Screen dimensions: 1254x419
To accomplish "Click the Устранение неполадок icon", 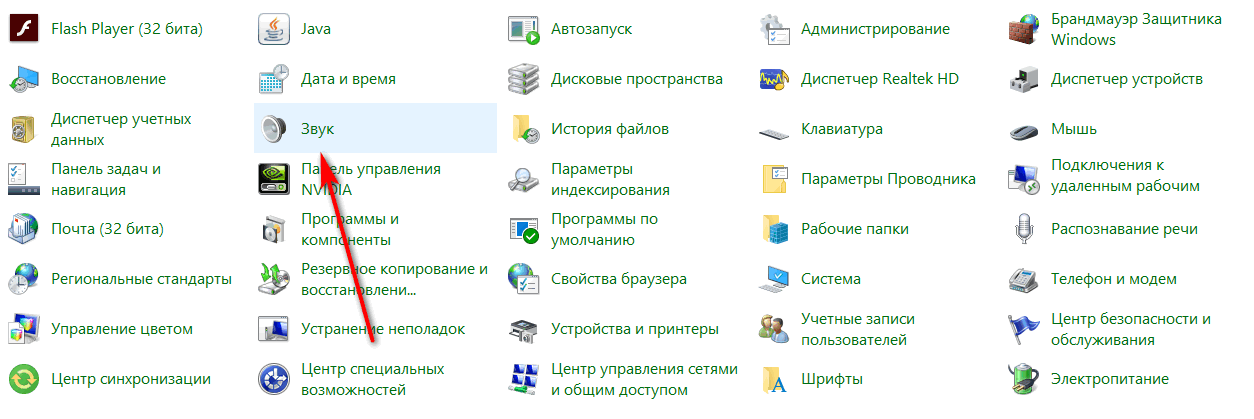I will (x=273, y=329).
